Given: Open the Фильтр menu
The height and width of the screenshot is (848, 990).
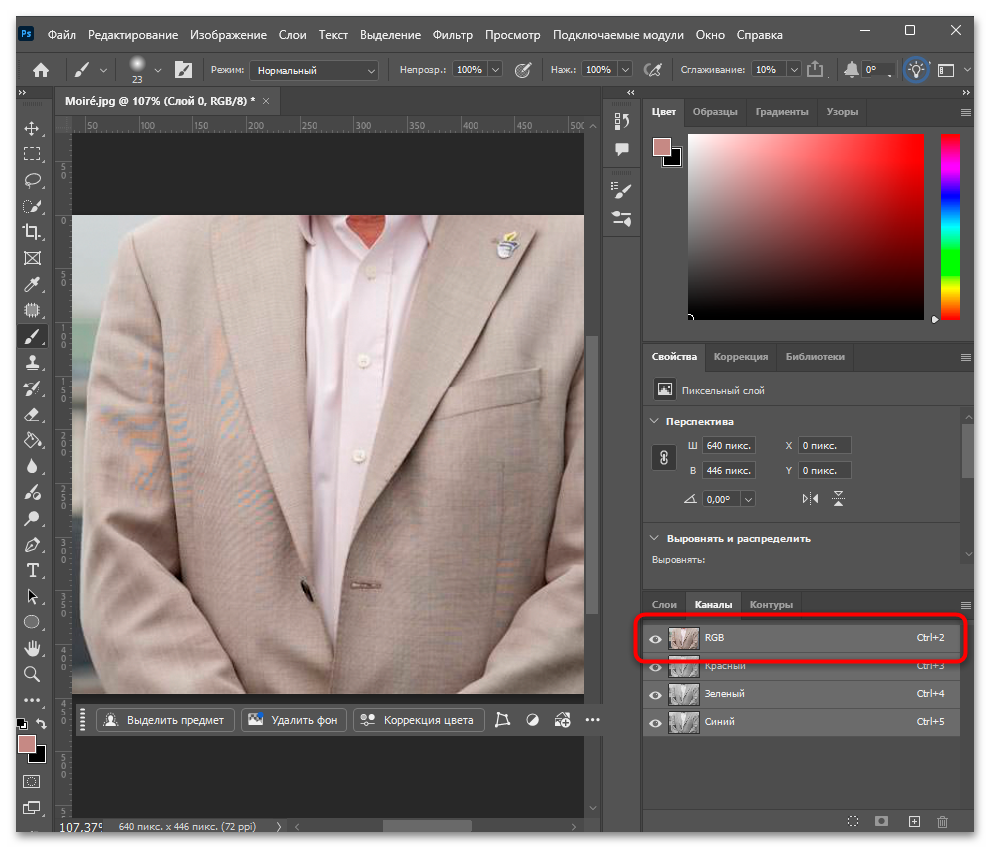Looking at the screenshot, I should pyautogui.click(x=453, y=35).
